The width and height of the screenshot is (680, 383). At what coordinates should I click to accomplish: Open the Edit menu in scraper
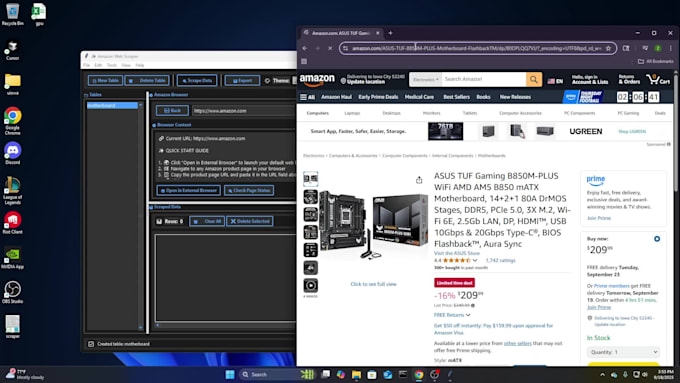click(98, 65)
